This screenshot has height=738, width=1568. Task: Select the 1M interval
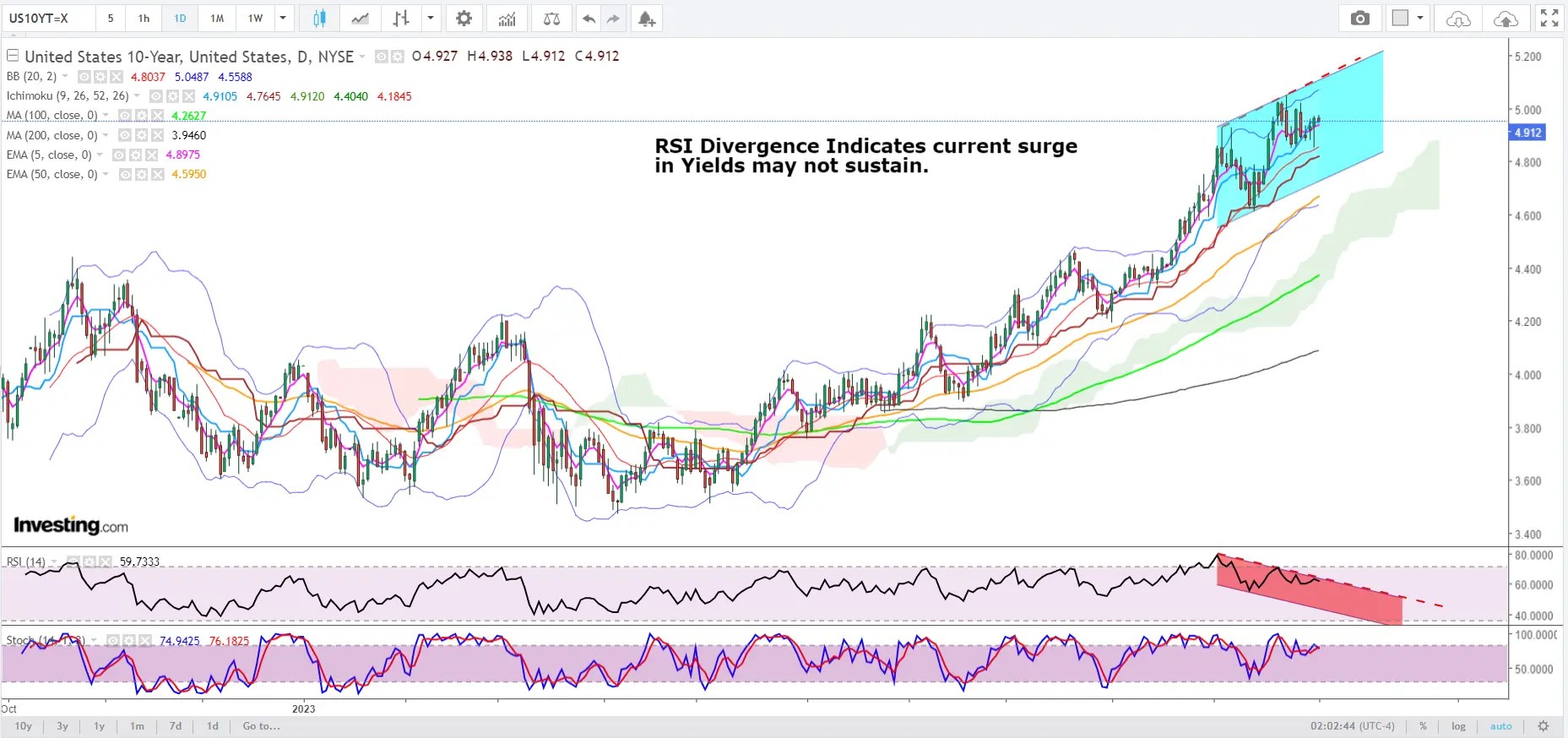click(217, 19)
